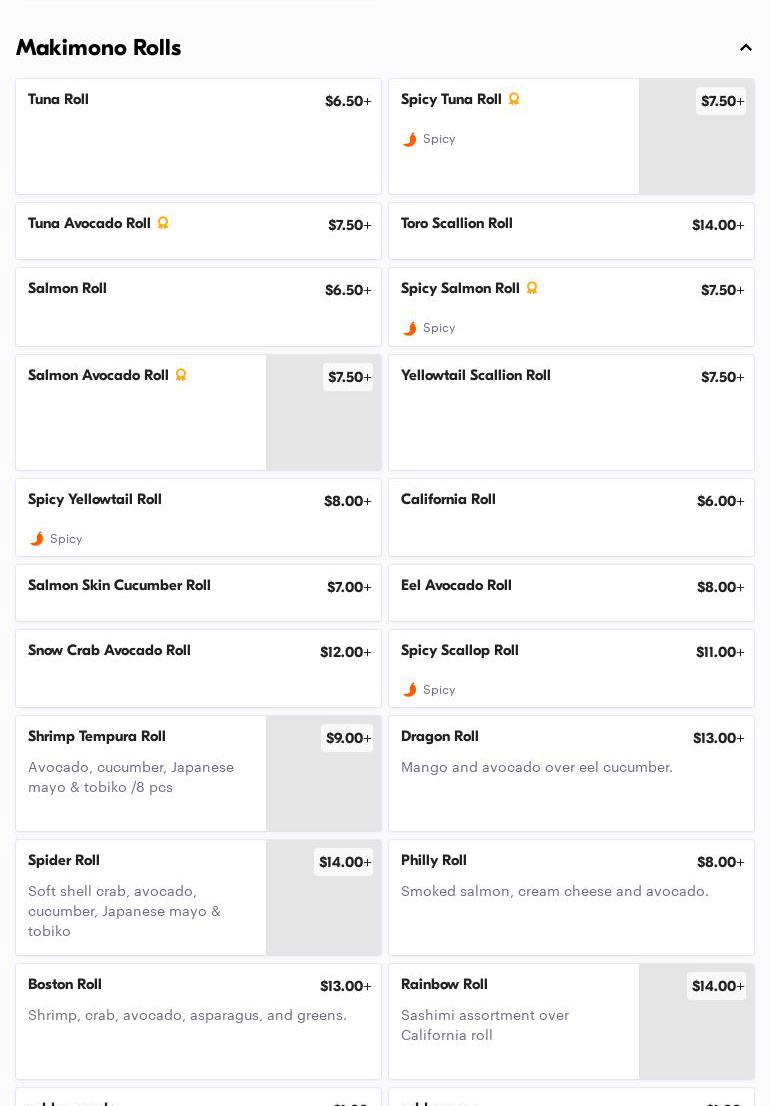Click the chili pepper icon under Spicy Scallop Roll

tap(410, 690)
